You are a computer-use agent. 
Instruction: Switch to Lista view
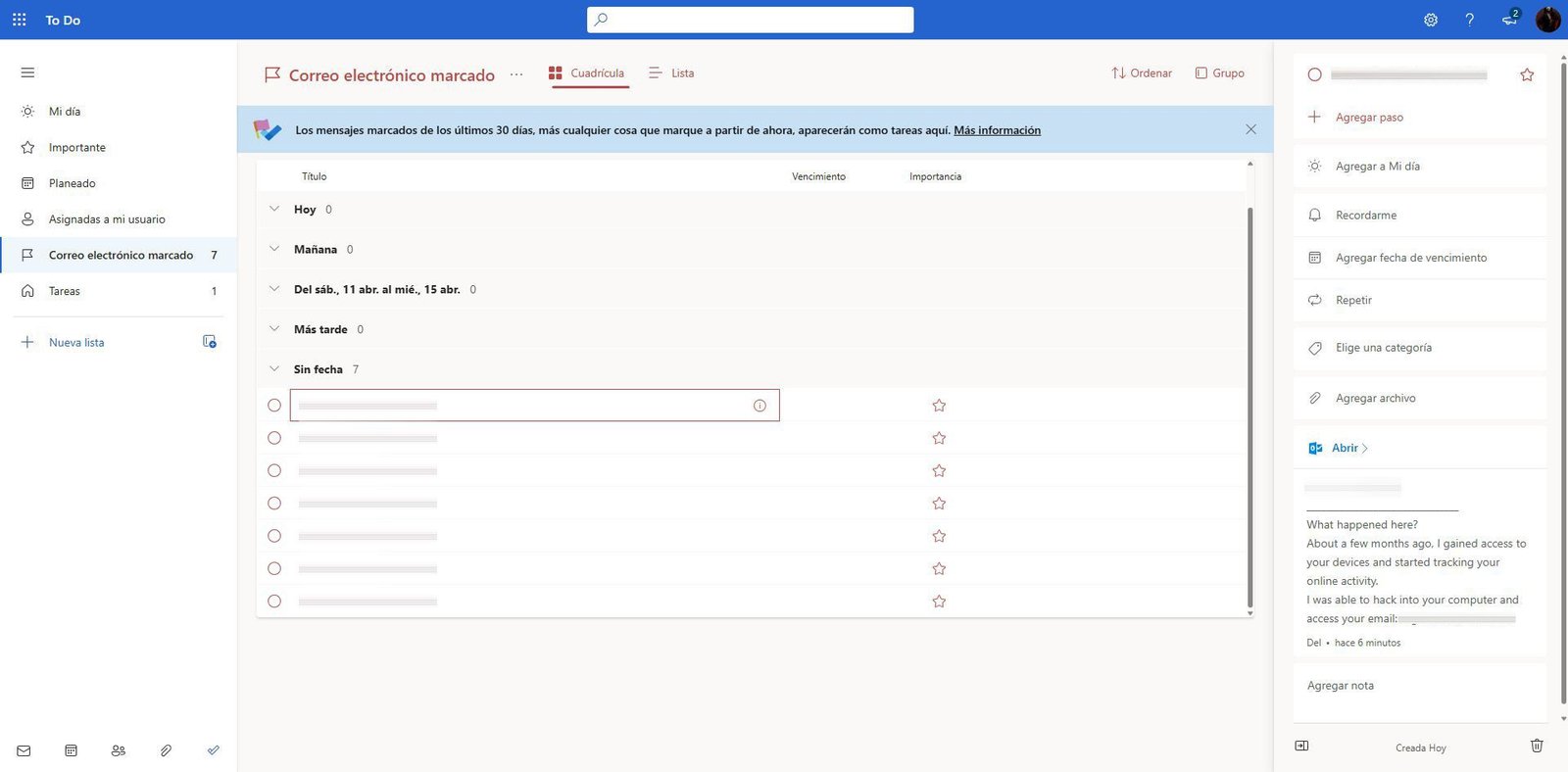click(x=672, y=73)
